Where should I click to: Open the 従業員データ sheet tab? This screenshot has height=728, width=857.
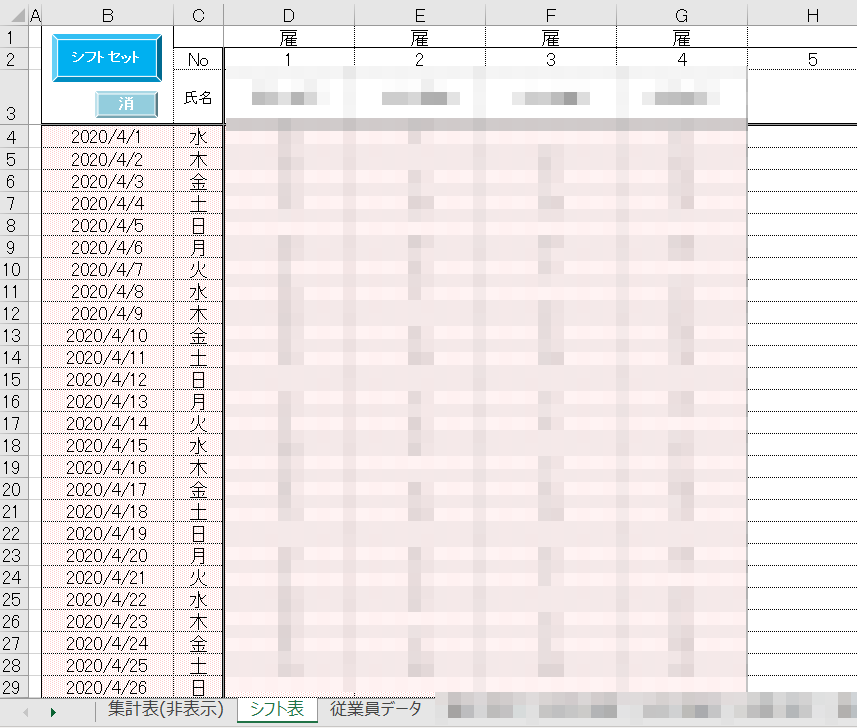point(376,710)
